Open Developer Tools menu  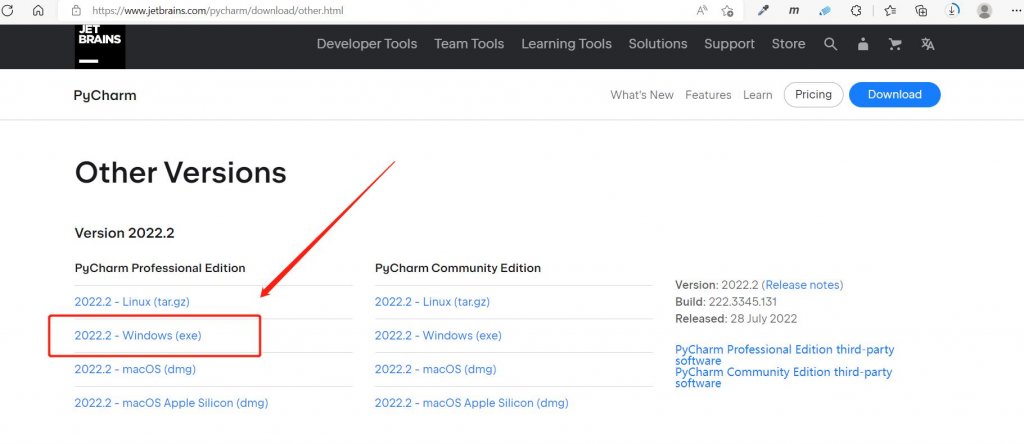coord(367,44)
